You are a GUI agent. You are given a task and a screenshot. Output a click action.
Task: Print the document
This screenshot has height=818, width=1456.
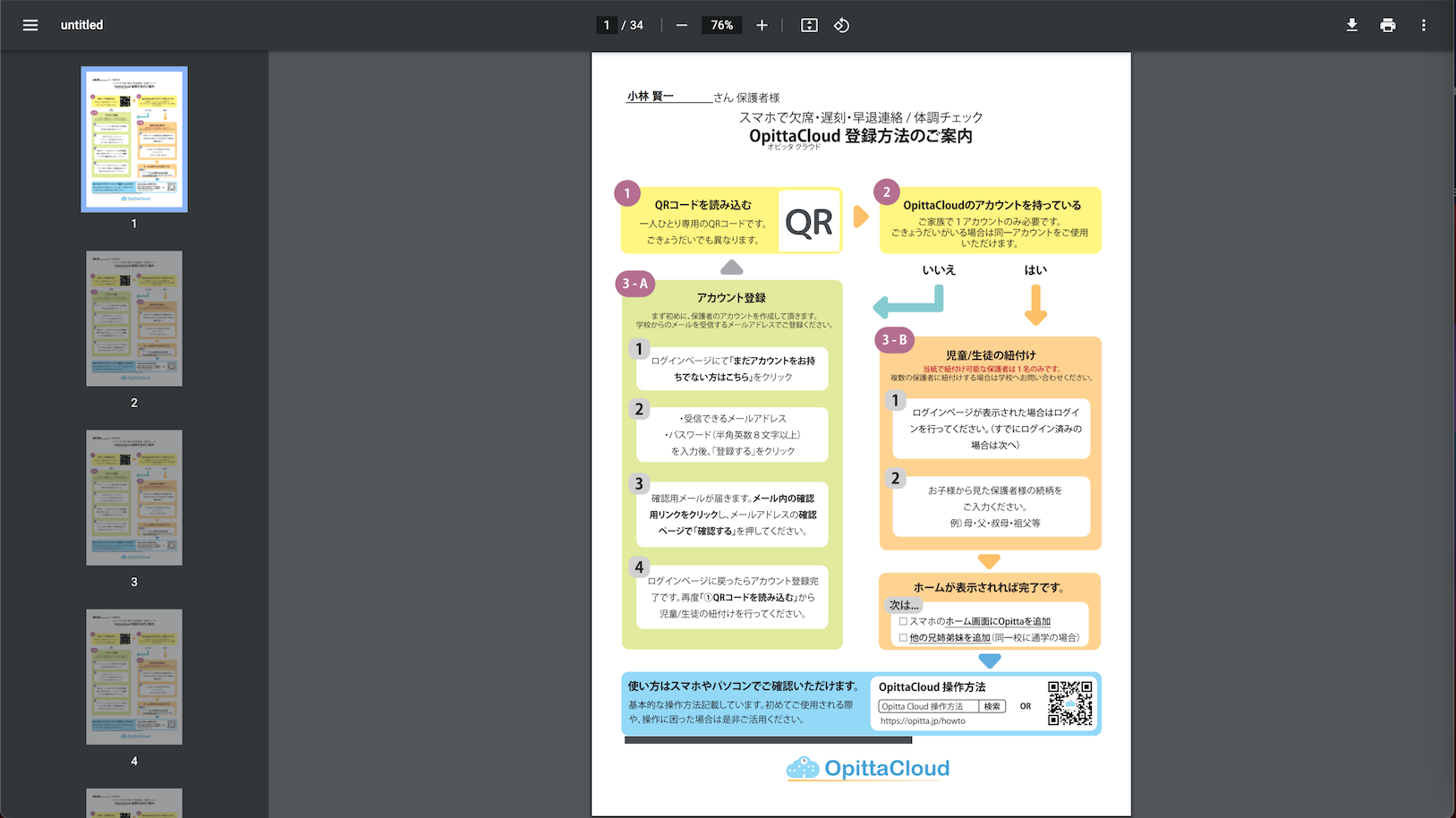1388,25
